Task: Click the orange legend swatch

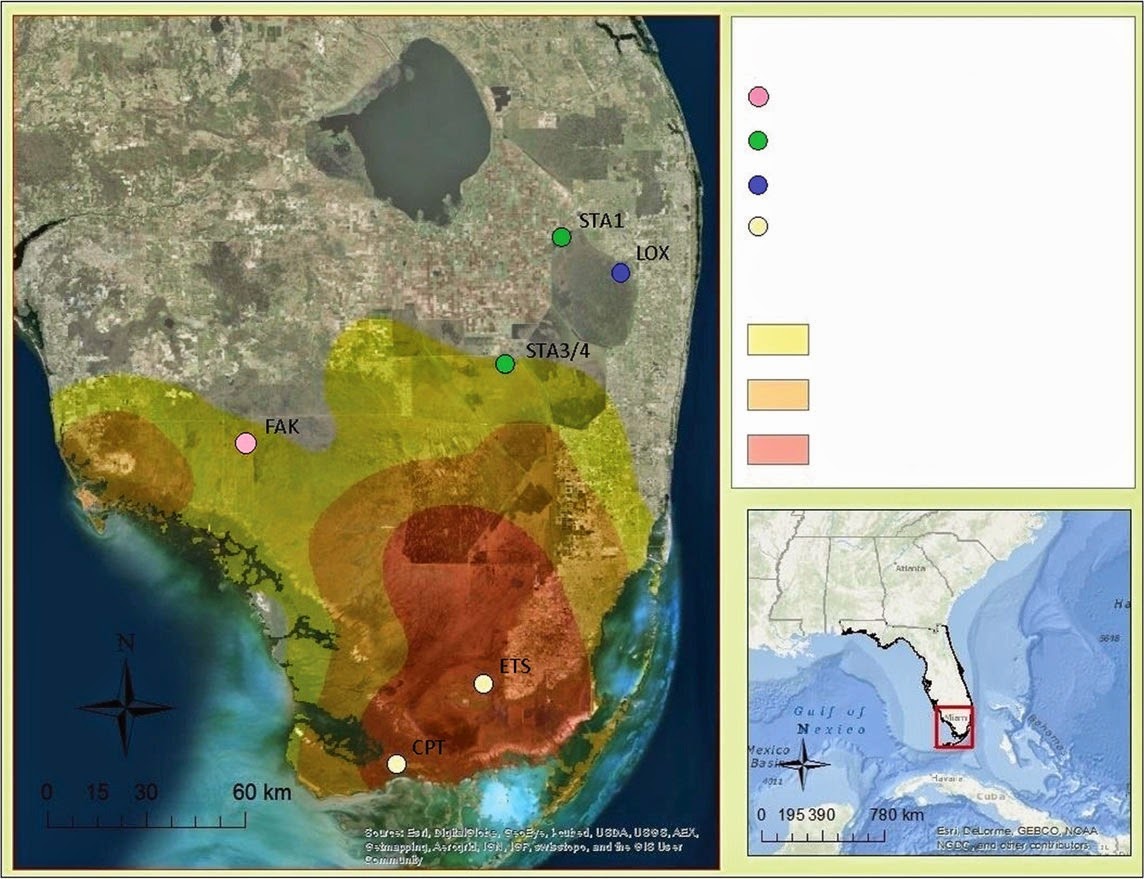Action: point(778,395)
